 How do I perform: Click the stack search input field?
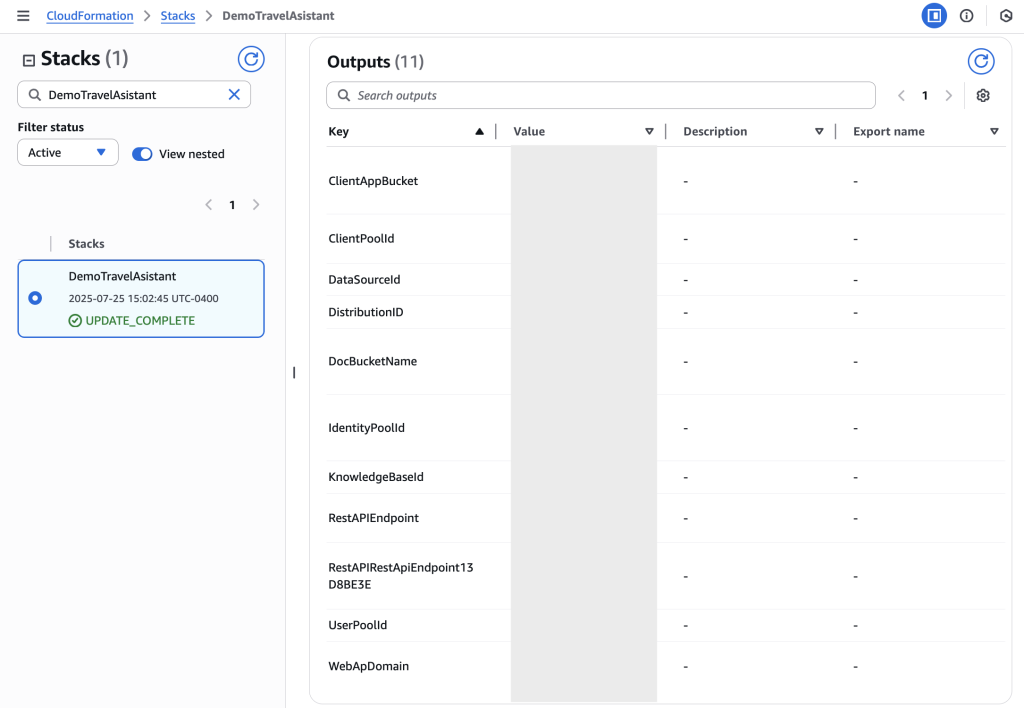click(x=134, y=95)
